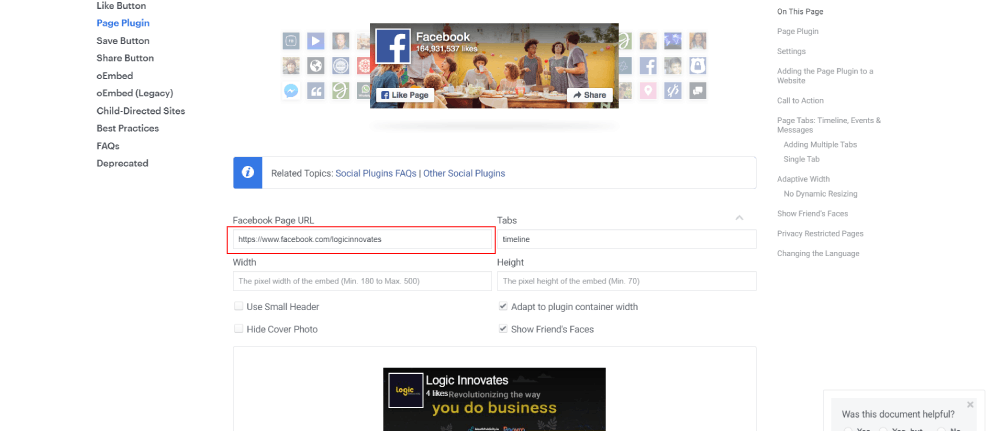Open the Social Plugins FAQs link
Image resolution: width=991 pixels, height=431 pixels.
tap(375, 173)
